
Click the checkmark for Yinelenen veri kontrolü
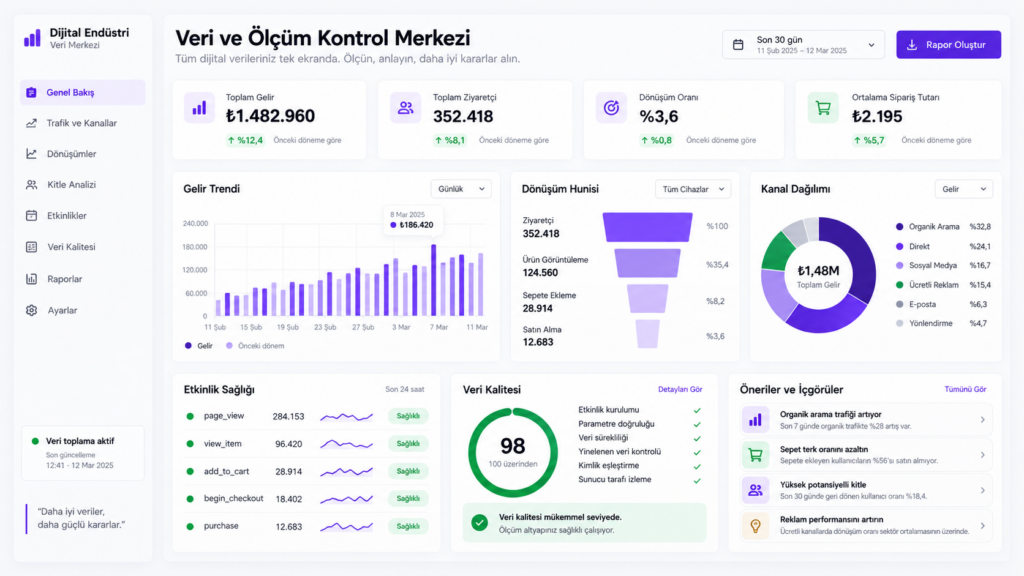tap(697, 452)
